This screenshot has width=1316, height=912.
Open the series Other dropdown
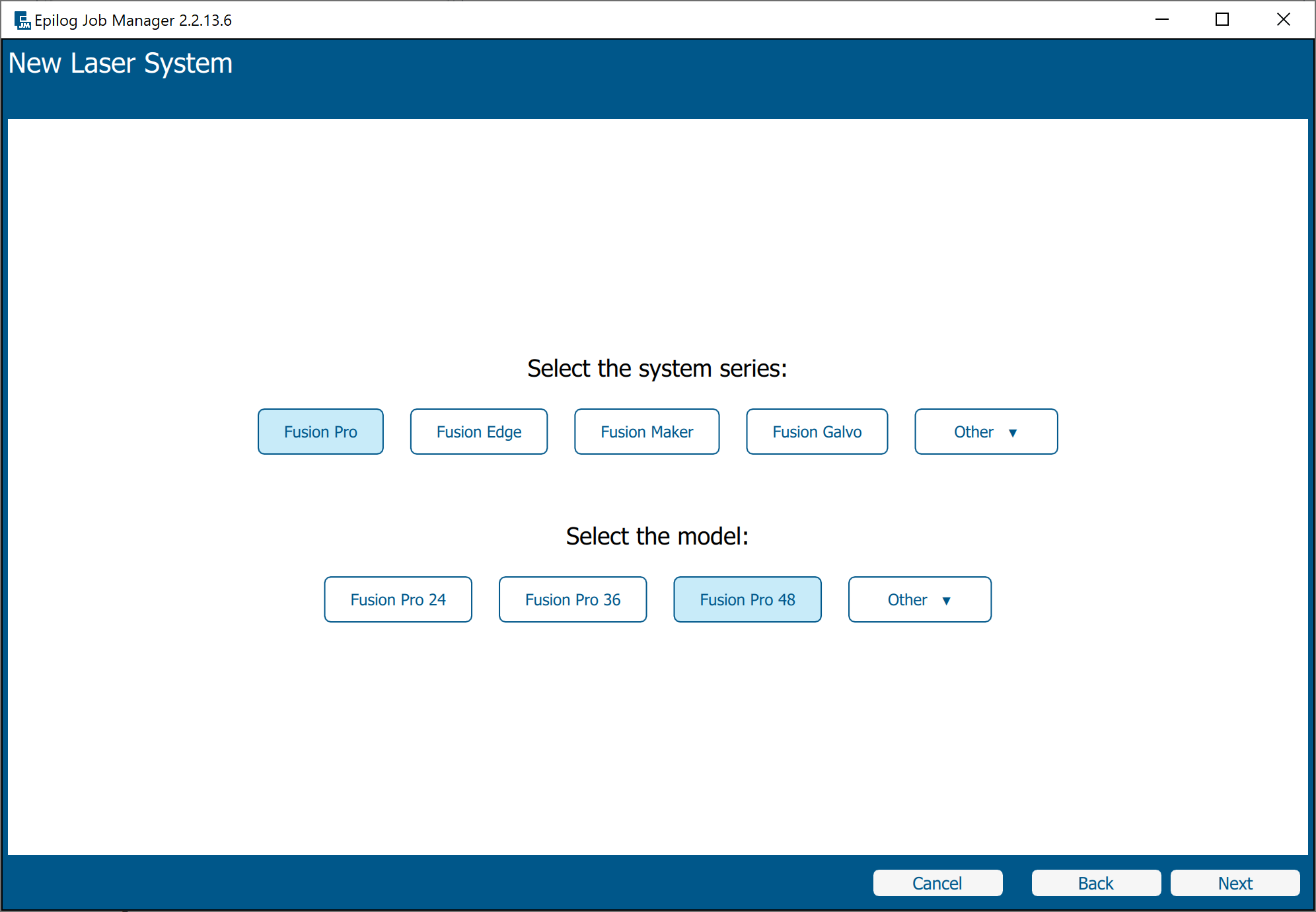tap(974, 432)
